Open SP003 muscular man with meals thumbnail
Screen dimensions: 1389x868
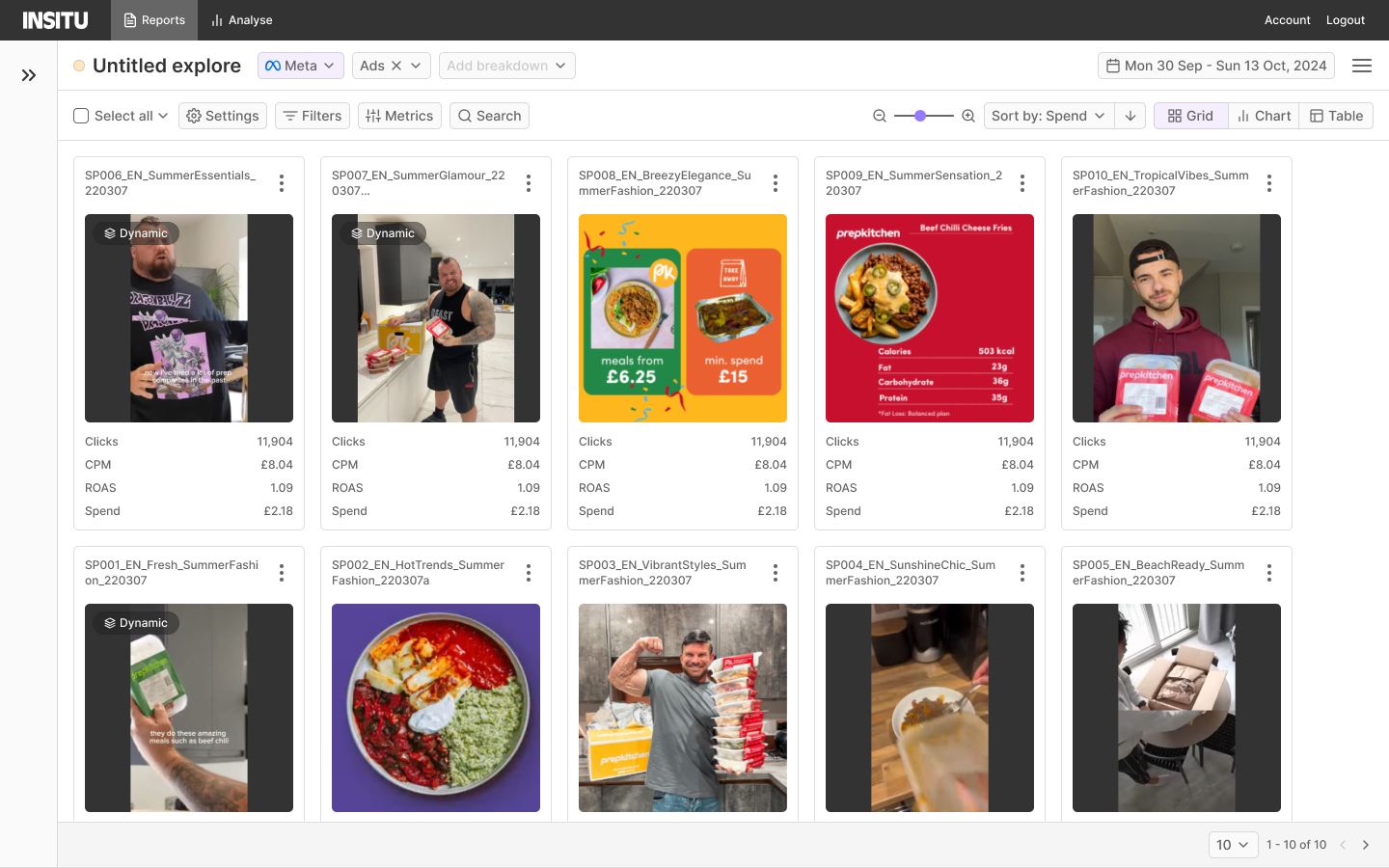click(x=683, y=708)
